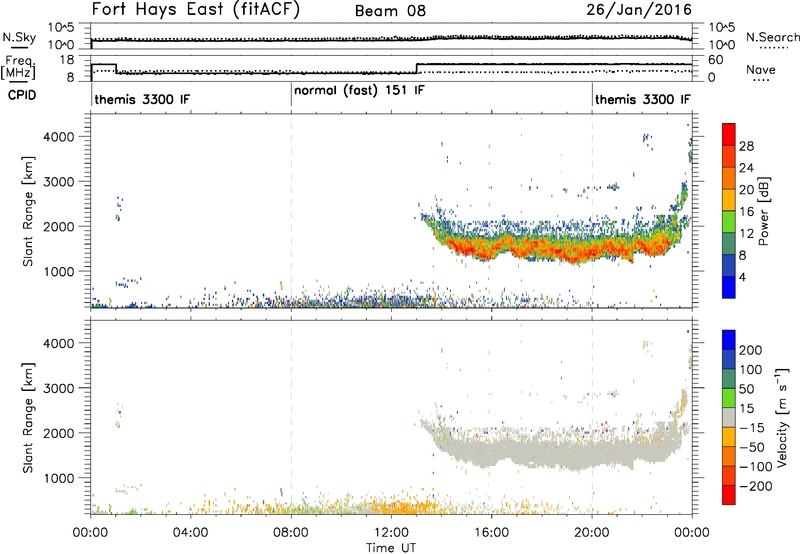
Task: Click the 'N.Sky' legend label
Action: pos(19,37)
